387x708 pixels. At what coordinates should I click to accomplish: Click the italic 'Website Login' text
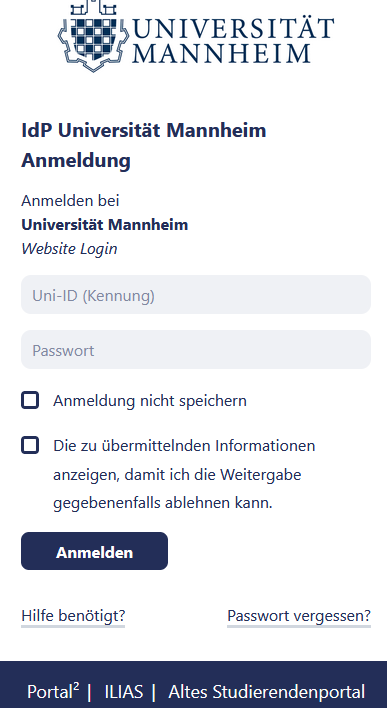click(x=69, y=249)
